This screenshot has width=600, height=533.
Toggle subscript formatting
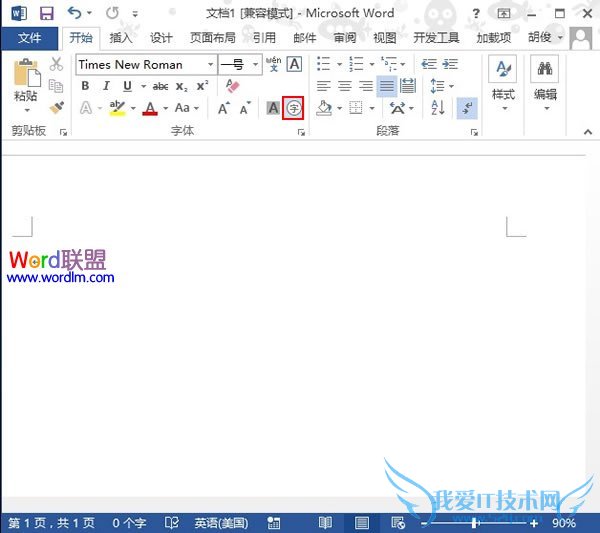[x=181, y=86]
